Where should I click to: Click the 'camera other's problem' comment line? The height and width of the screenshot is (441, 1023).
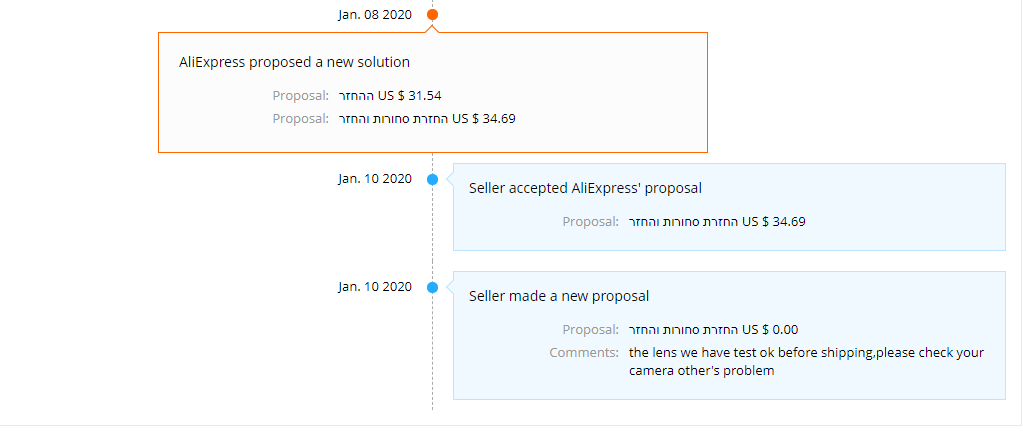click(x=701, y=371)
